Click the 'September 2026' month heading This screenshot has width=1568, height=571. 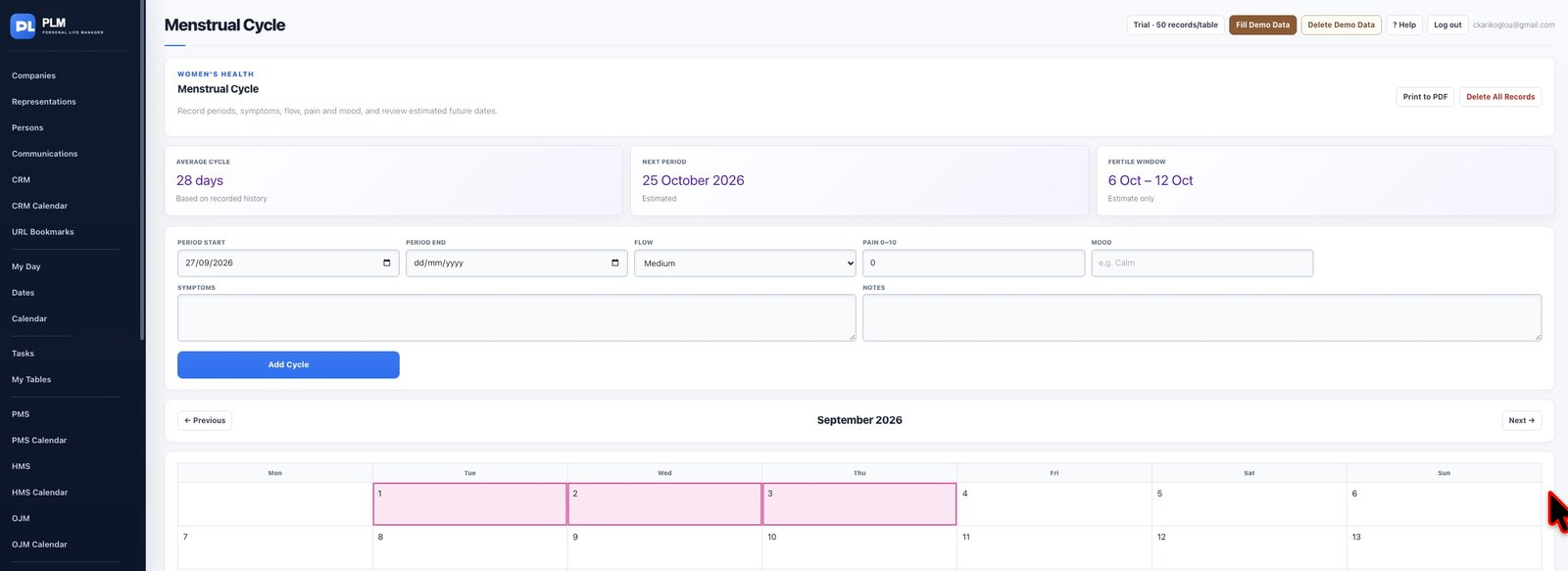(859, 420)
